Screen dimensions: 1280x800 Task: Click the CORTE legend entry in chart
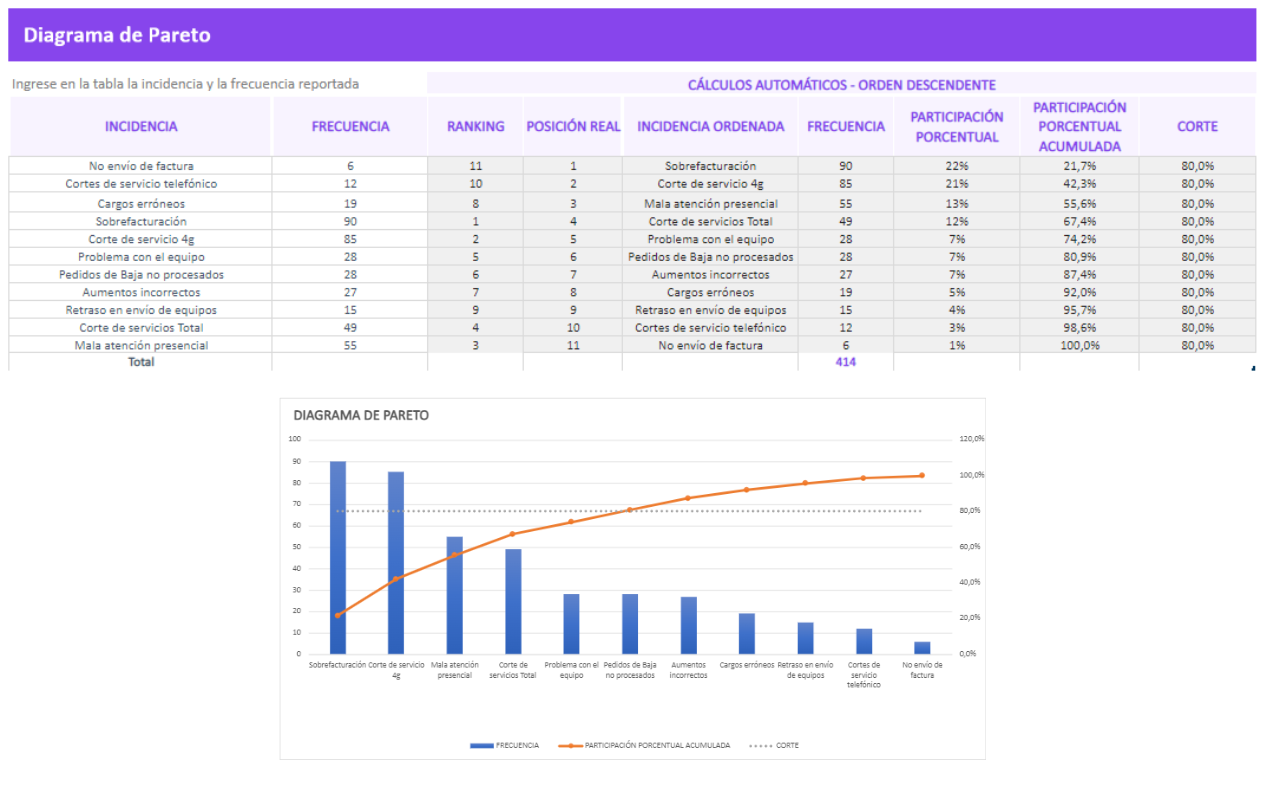coord(787,745)
